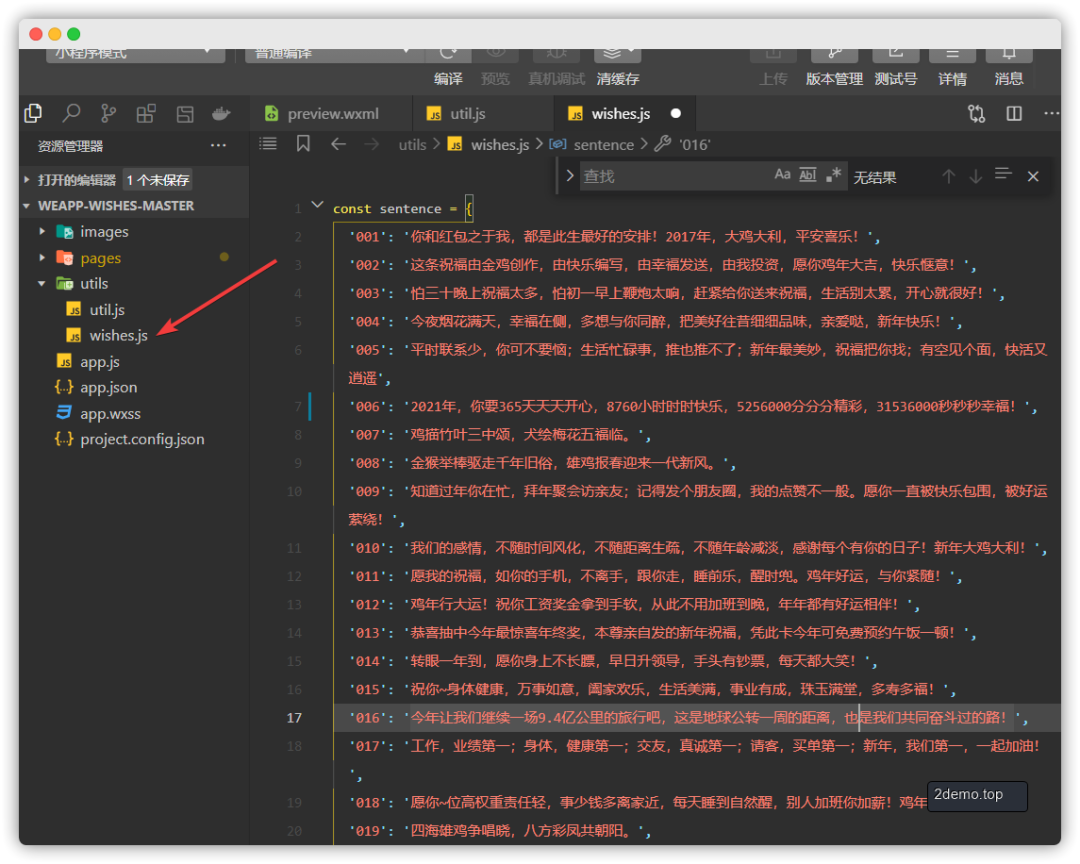1080x864 pixels.
Task: Fold the const sentence code block
Action: click(317, 205)
